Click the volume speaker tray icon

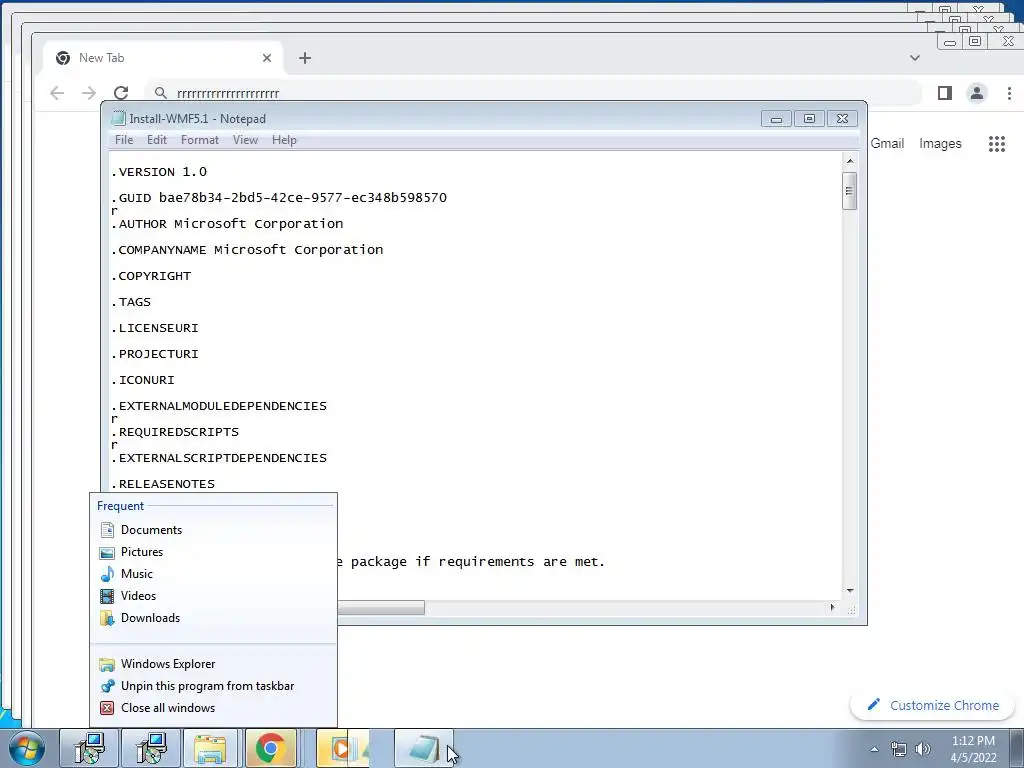[923, 749]
